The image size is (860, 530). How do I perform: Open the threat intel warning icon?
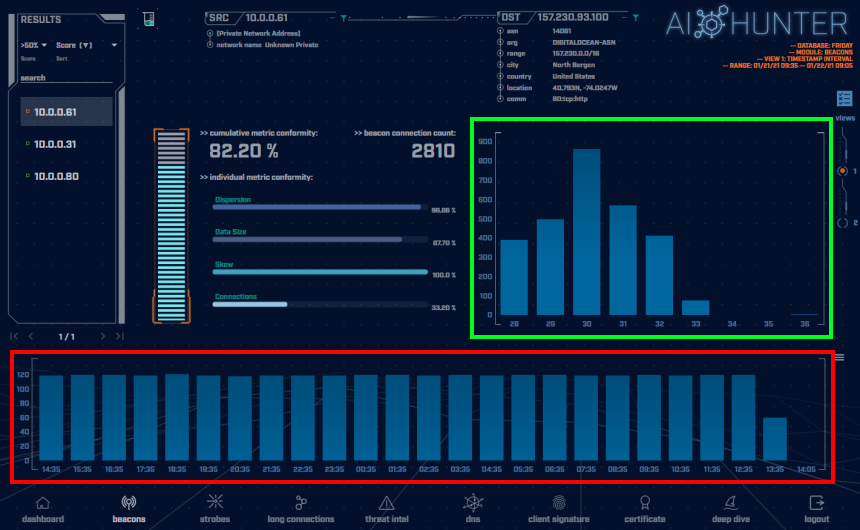[387, 503]
